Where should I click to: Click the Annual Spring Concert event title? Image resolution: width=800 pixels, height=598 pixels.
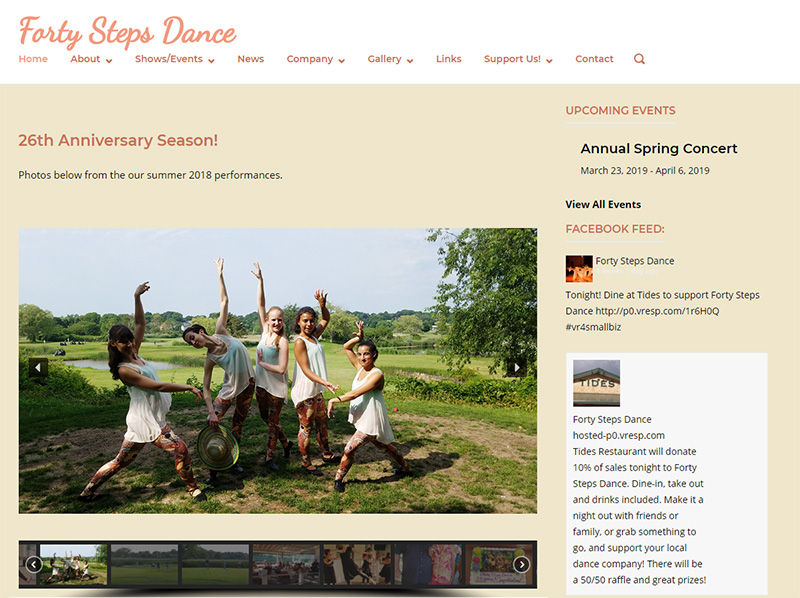click(x=658, y=148)
